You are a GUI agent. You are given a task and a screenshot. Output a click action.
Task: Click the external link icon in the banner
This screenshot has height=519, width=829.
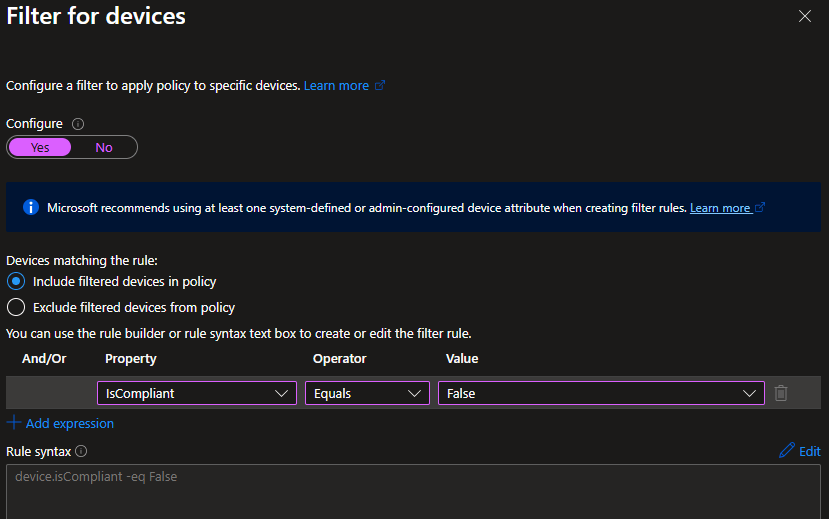tap(760, 208)
